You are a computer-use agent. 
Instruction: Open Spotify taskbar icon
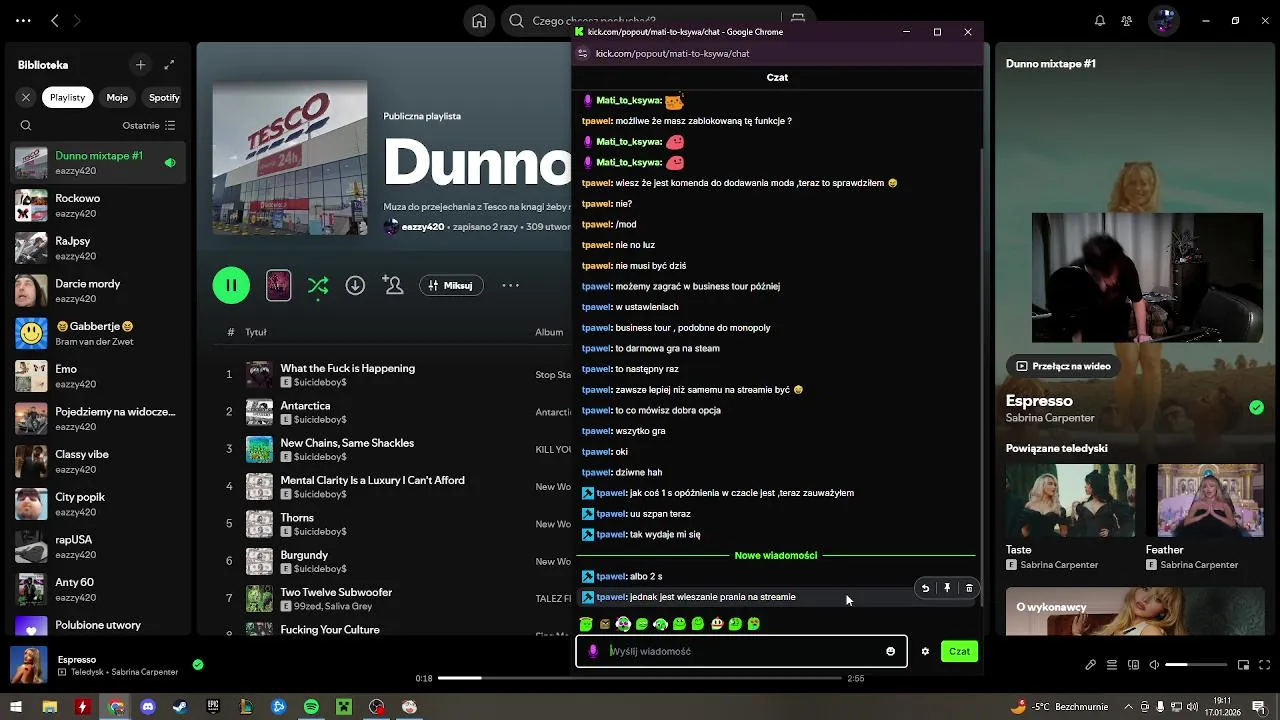(x=311, y=707)
